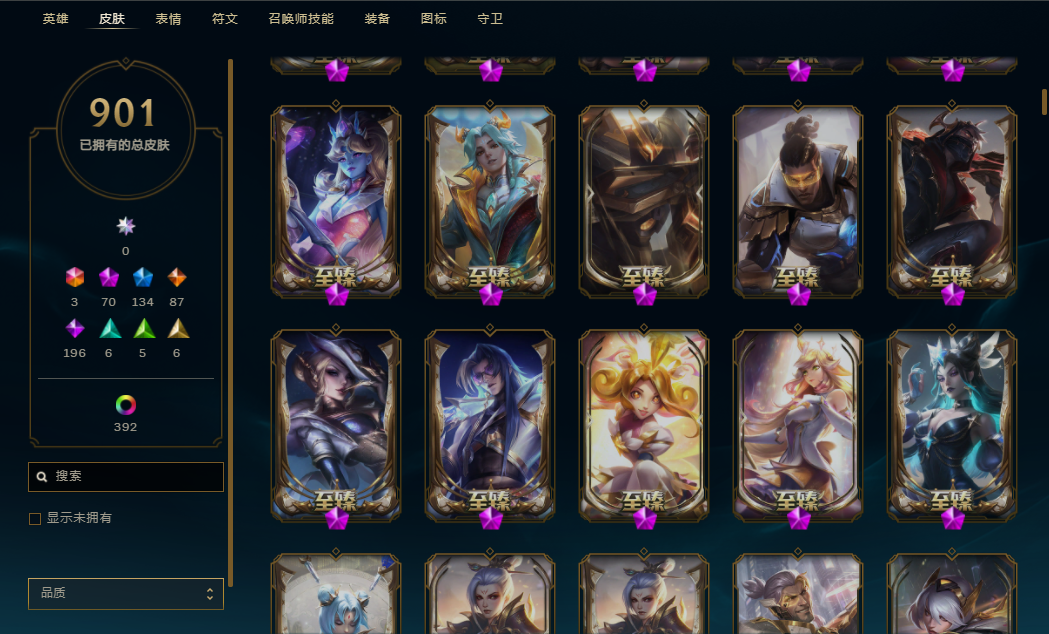Go to the 符文 tab
Screen dimensions: 1049x634
(x=225, y=19)
